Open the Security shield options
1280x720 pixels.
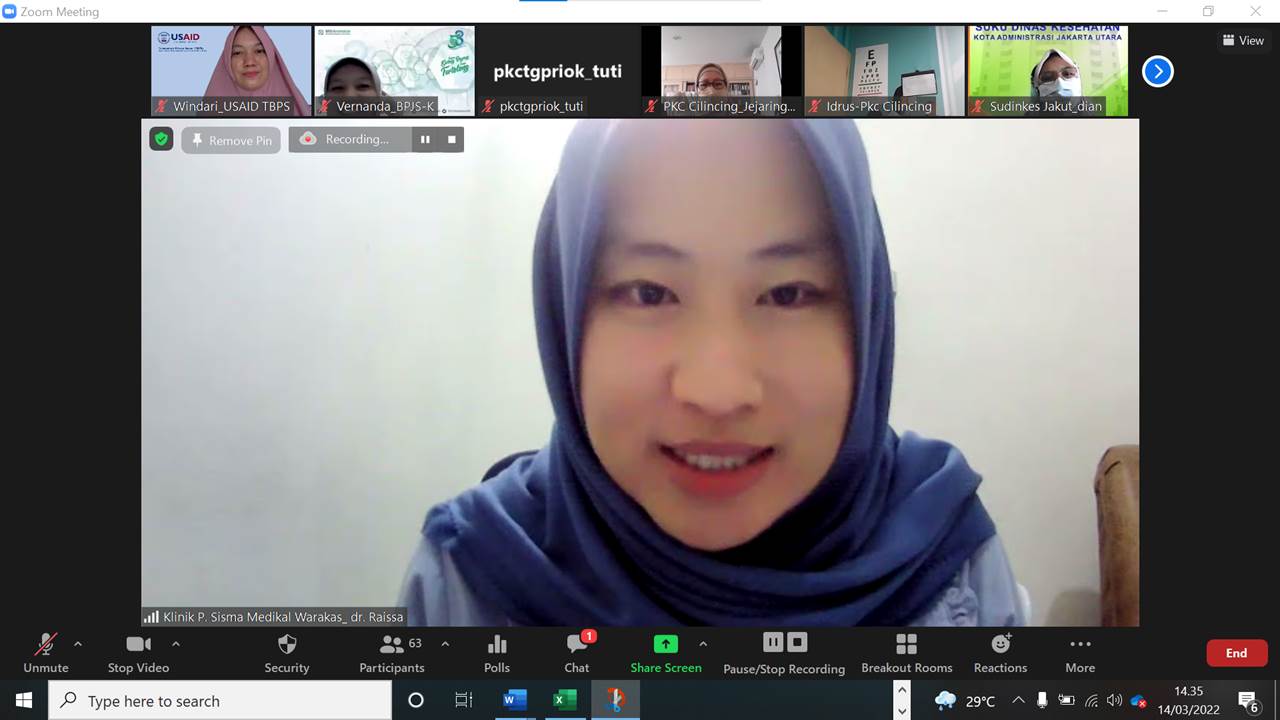(287, 653)
